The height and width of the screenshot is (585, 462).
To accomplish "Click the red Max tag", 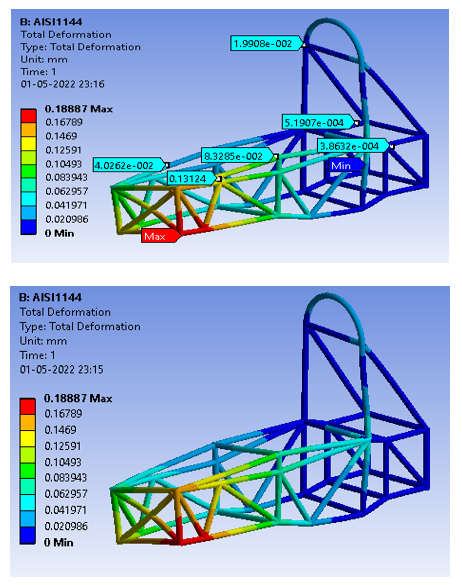I will point(160,236).
